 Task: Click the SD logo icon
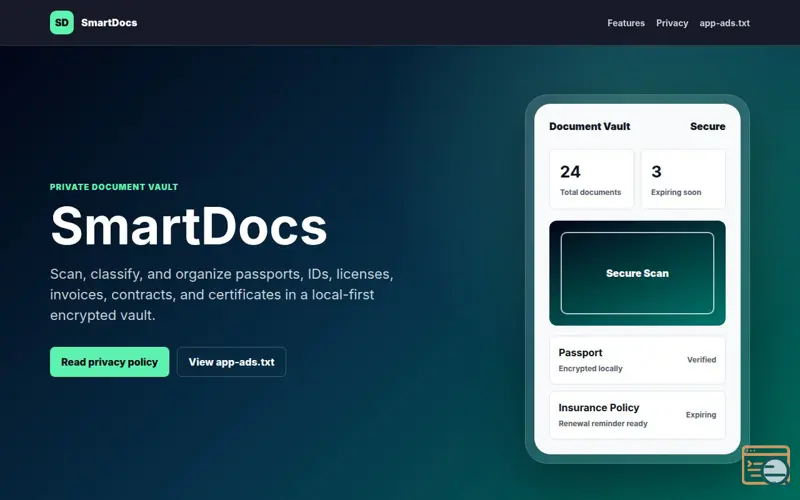pyautogui.click(x=62, y=22)
